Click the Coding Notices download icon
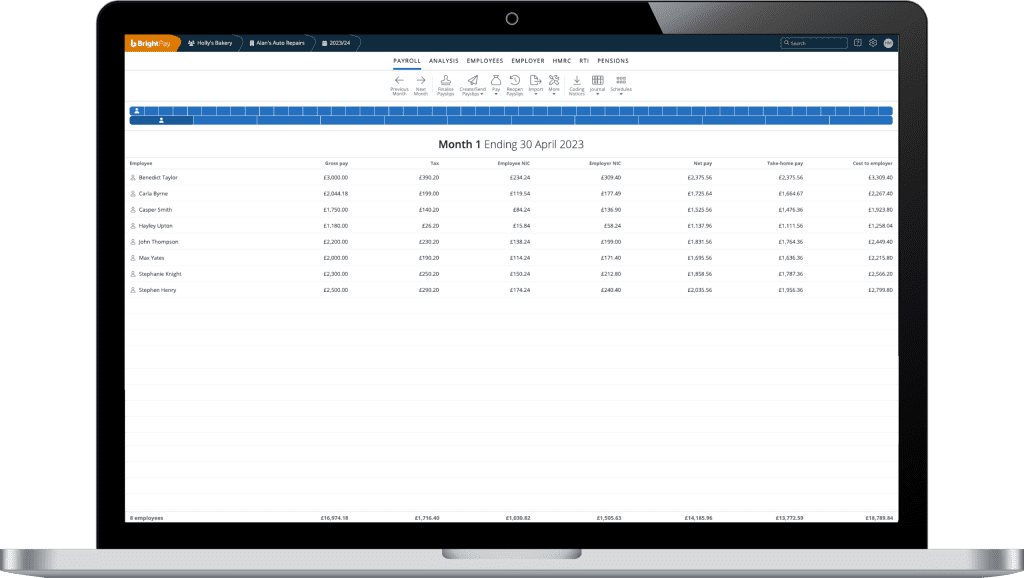This screenshot has height=578, width=1024. click(577, 86)
